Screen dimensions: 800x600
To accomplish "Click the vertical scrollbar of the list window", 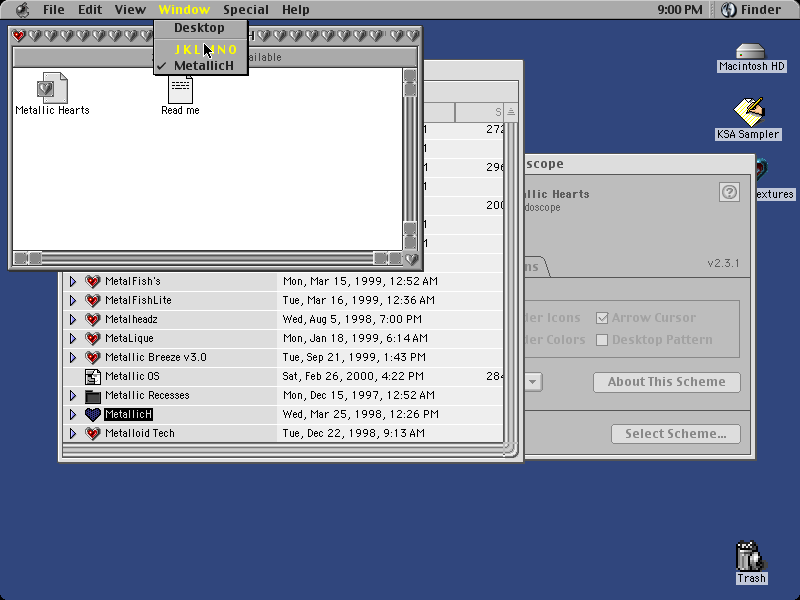I will 511,282.
